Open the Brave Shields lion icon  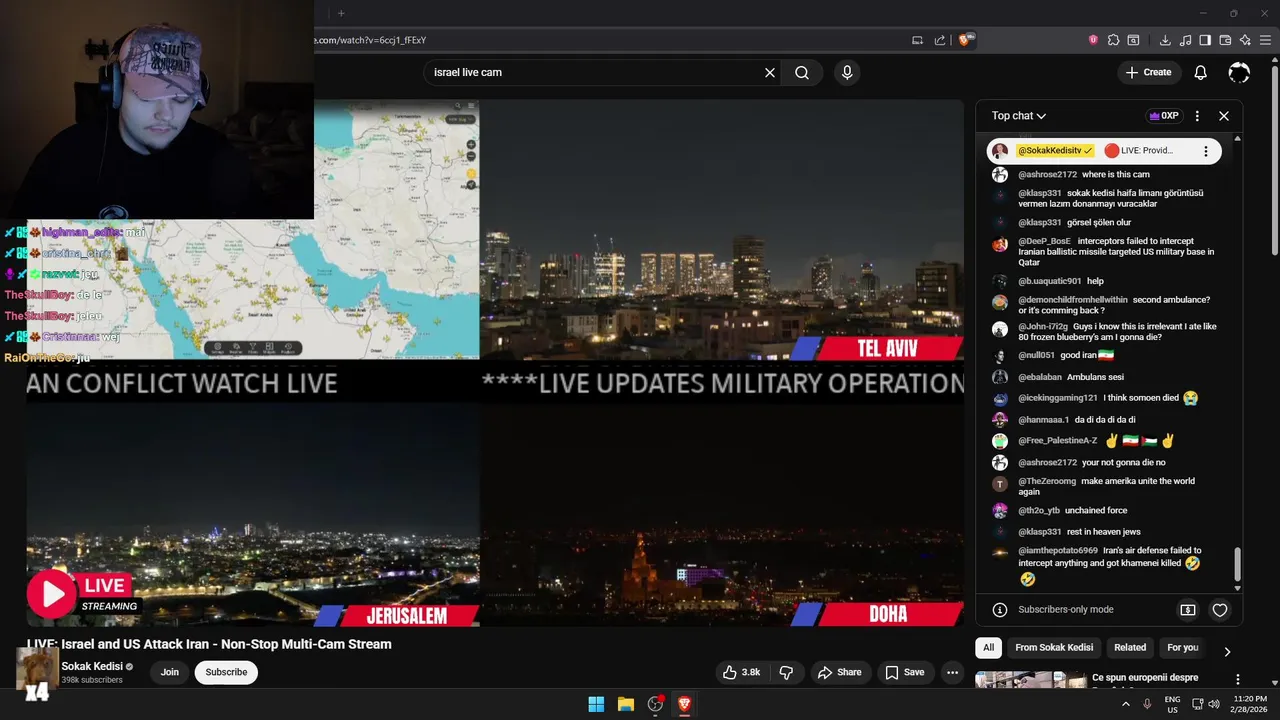964,40
